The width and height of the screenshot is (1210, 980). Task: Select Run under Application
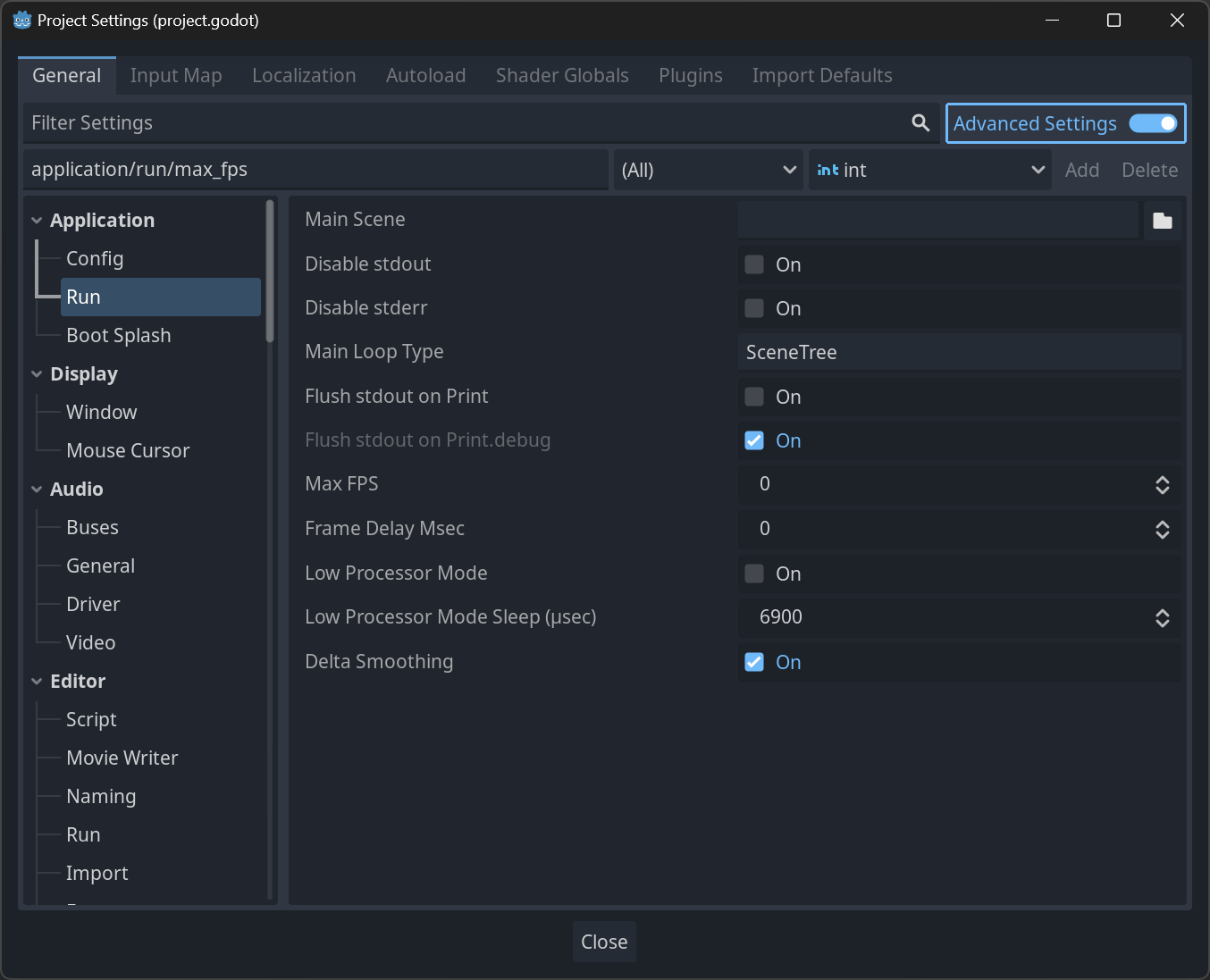tap(161, 297)
